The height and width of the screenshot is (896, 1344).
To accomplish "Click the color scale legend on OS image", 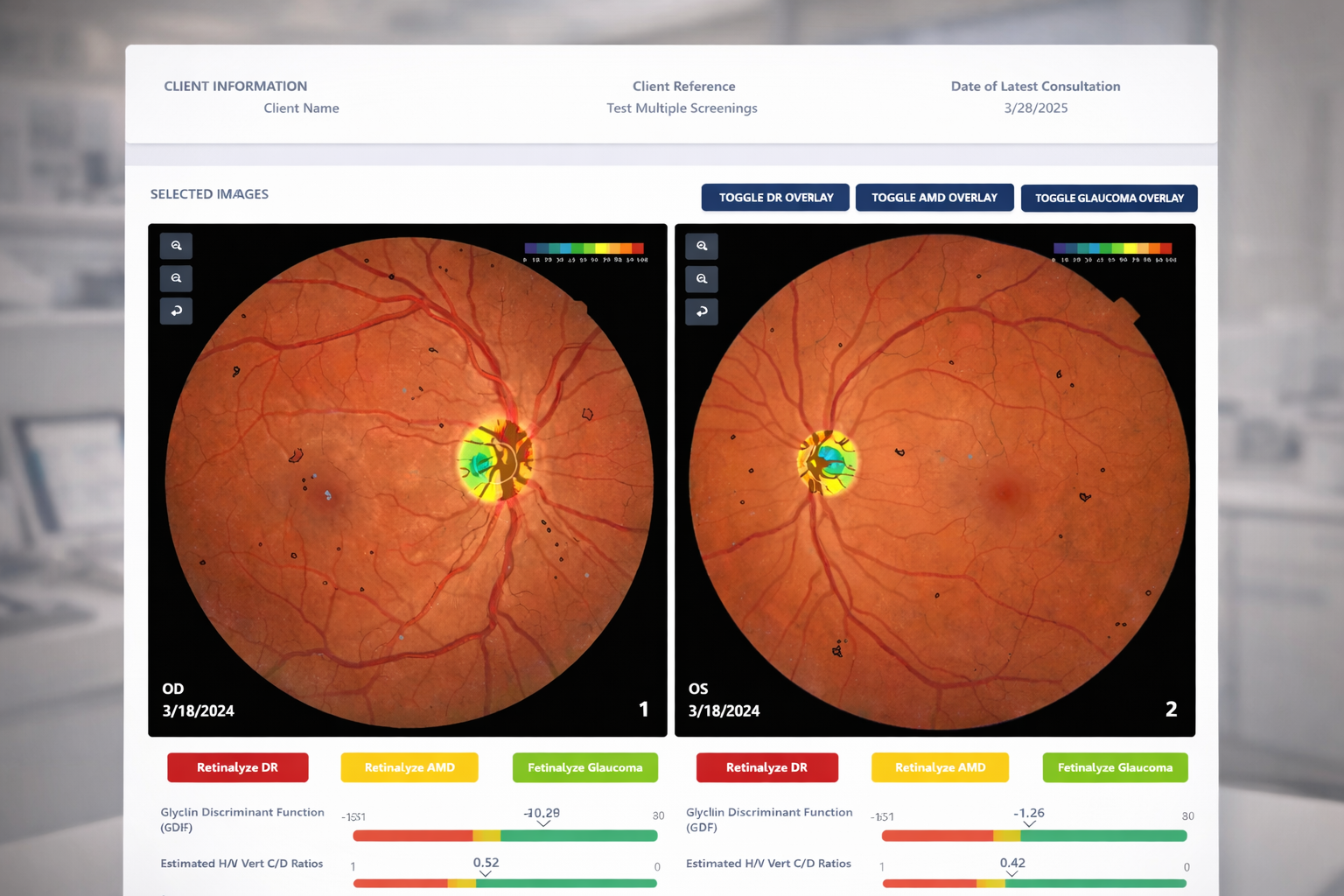I will pos(1111,248).
